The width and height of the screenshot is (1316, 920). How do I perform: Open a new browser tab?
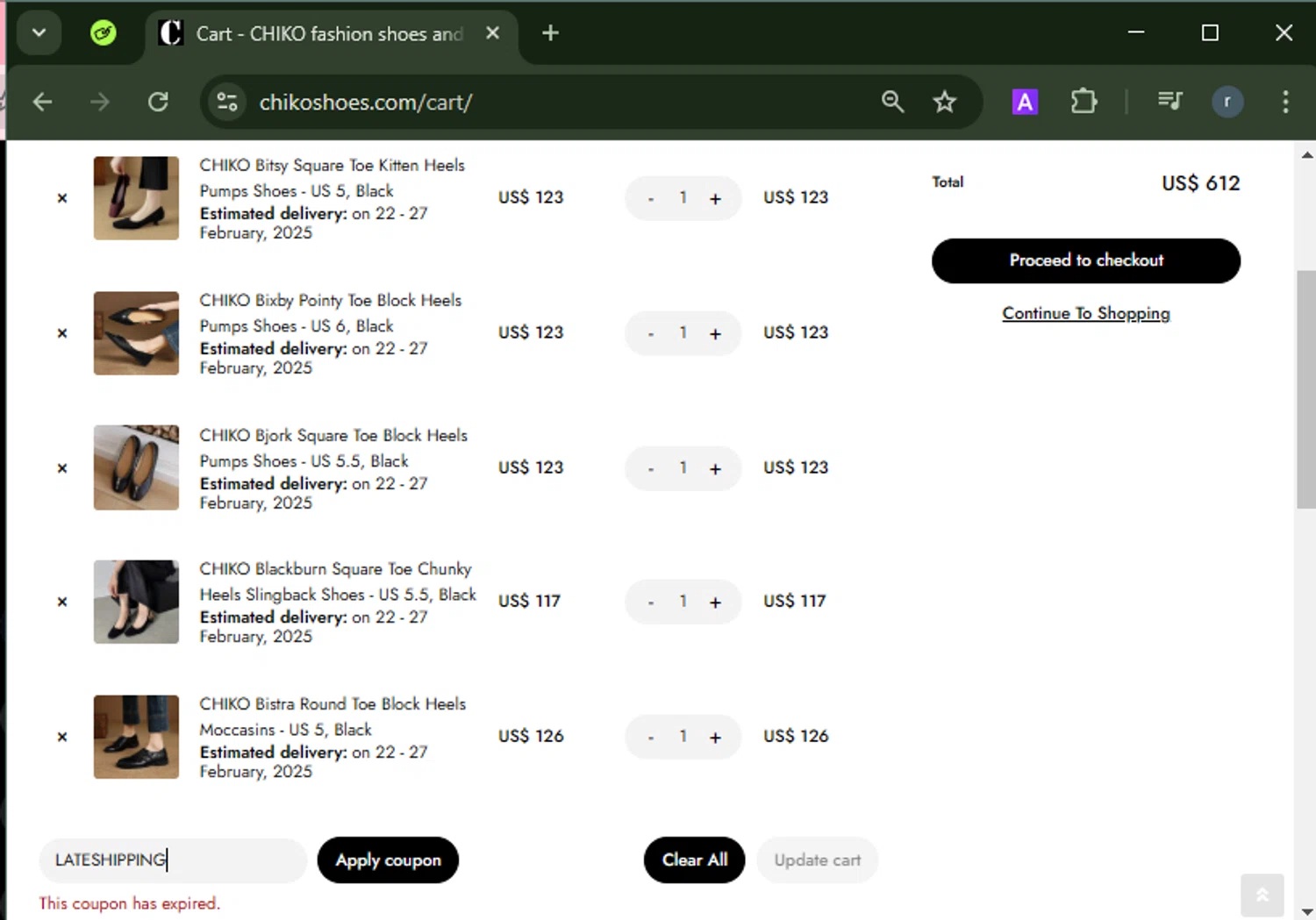tap(550, 33)
